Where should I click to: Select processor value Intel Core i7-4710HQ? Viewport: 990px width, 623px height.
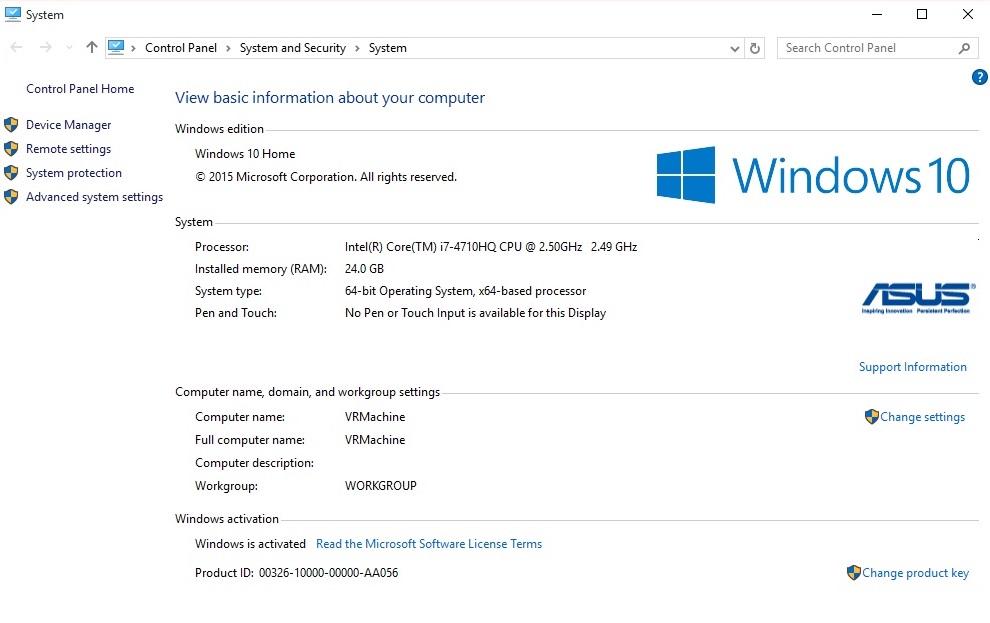pos(491,247)
